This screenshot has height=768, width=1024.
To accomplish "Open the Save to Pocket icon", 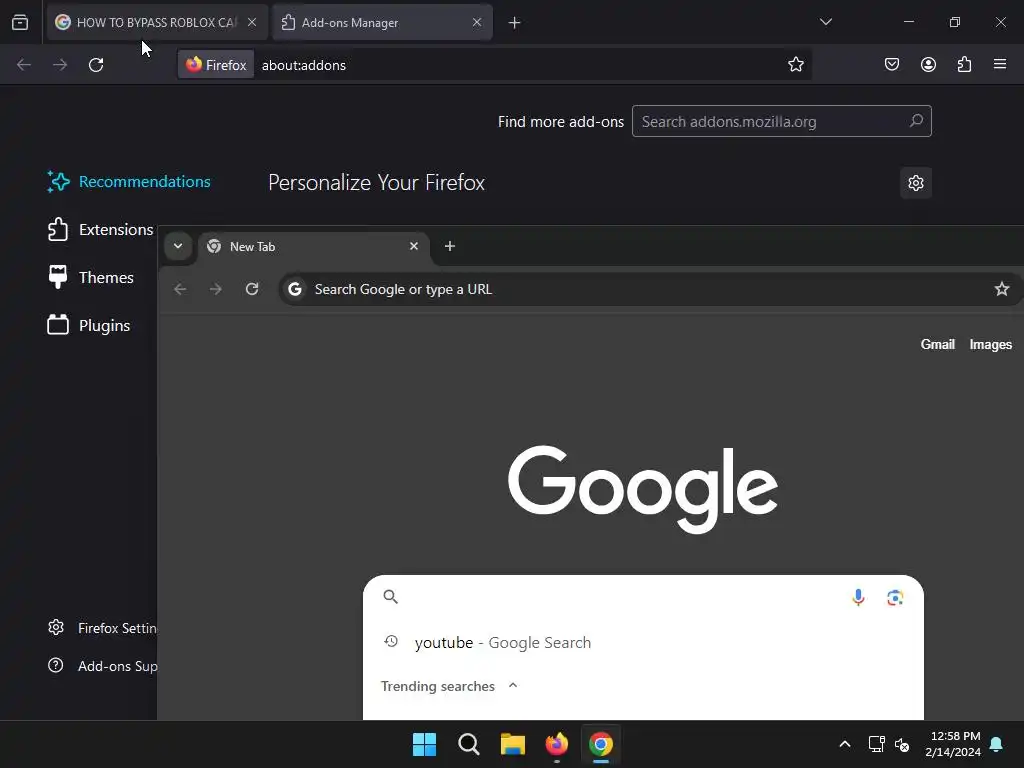I will pyautogui.click(x=891, y=65).
